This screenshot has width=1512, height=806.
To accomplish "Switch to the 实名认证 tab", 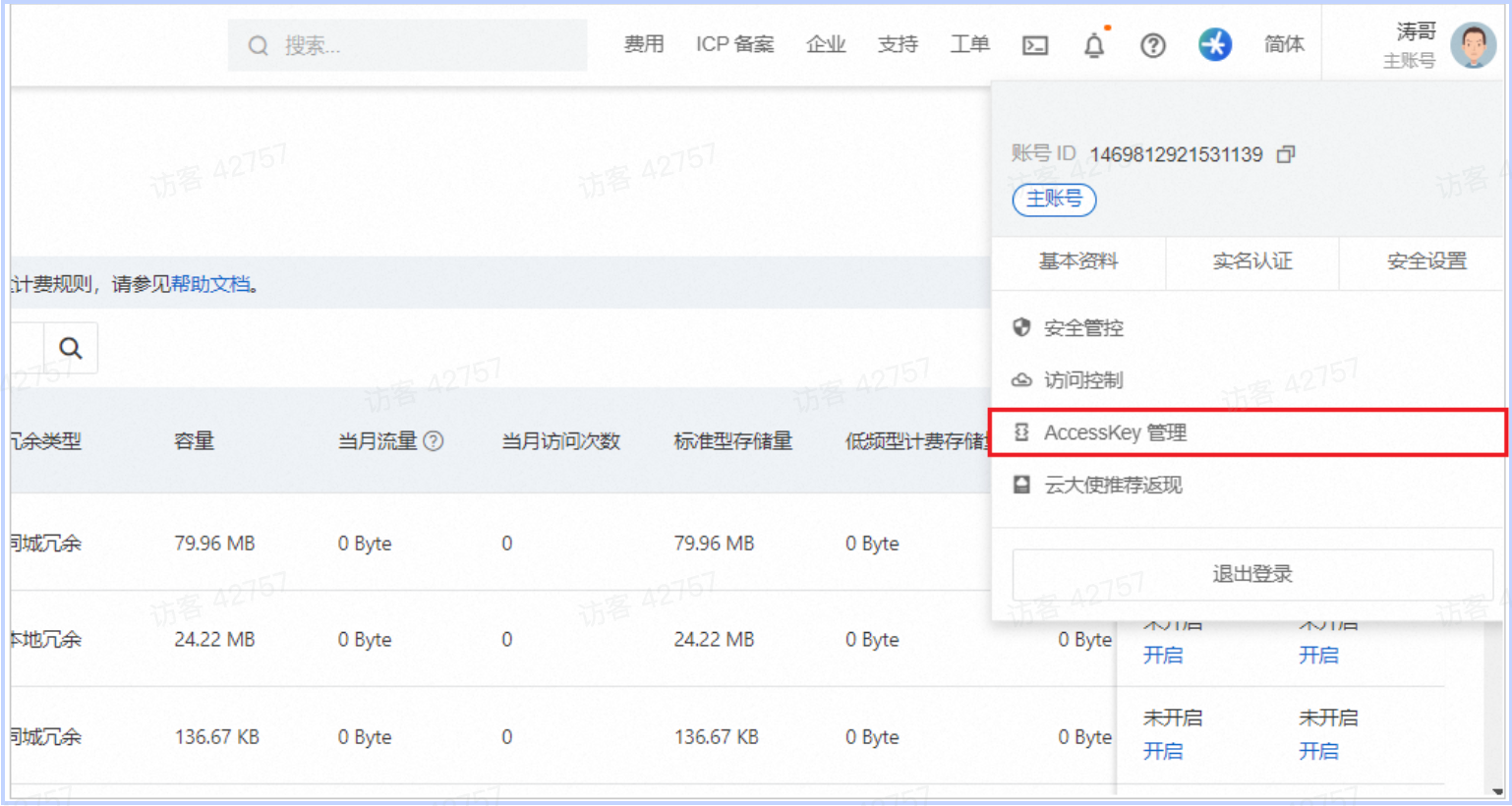I will tap(1251, 262).
